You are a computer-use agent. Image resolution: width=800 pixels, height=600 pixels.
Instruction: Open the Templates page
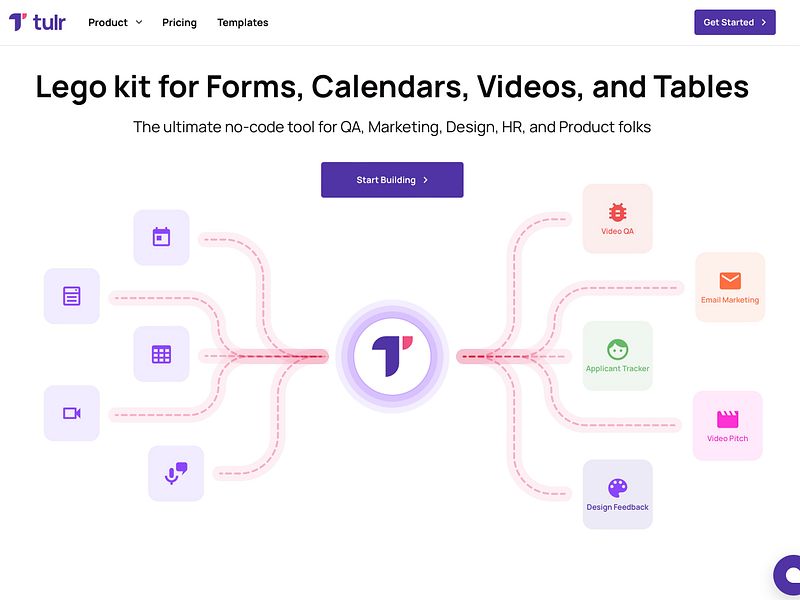point(243,22)
